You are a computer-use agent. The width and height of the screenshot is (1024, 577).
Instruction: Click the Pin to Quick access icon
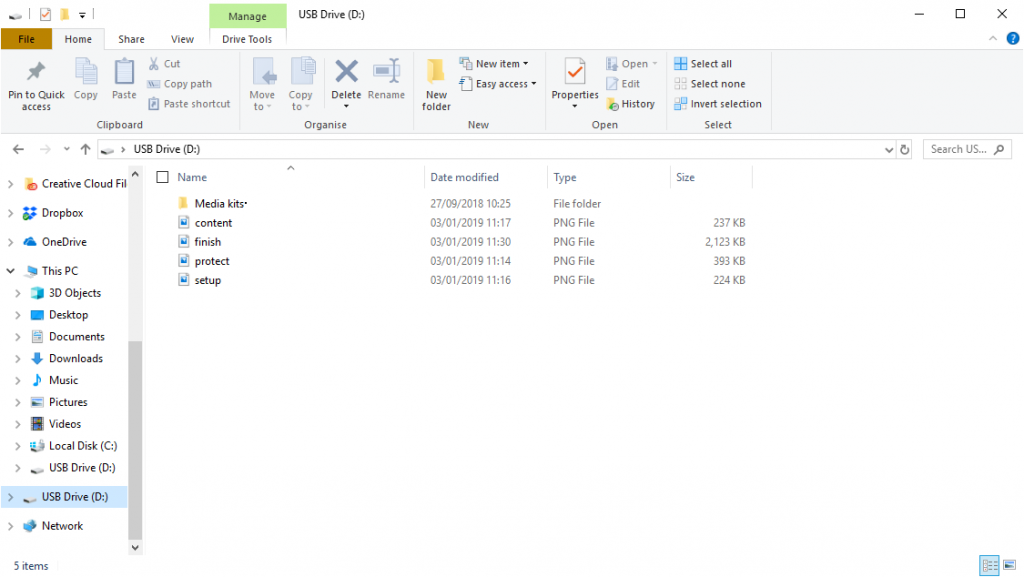pyautogui.click(x=36, y=71)
